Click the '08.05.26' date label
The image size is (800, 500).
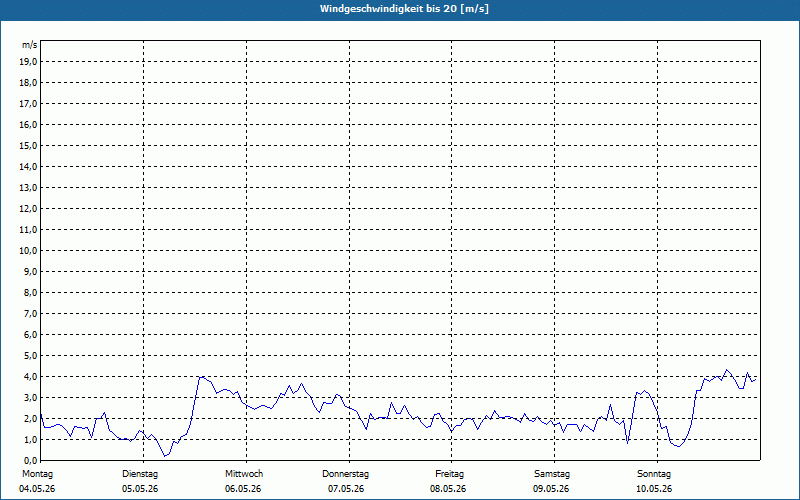pos(448,489)
